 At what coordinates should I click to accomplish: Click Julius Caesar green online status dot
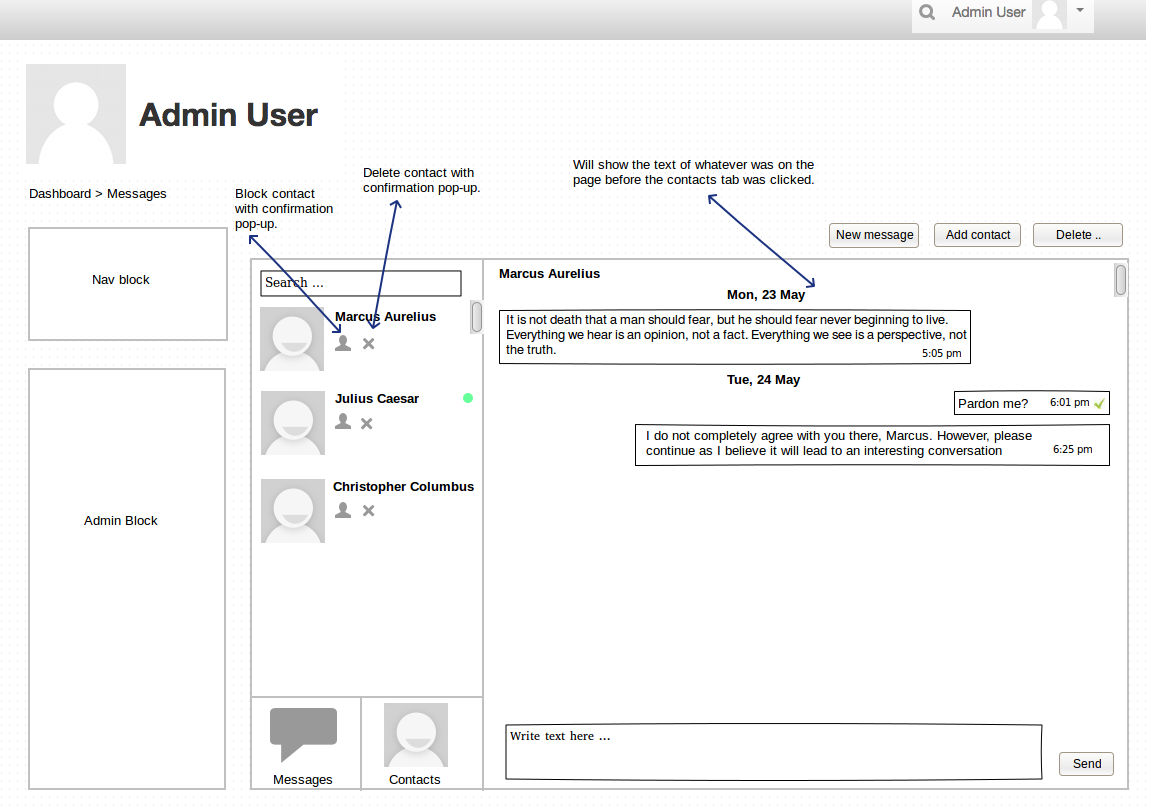coord(468,398)
